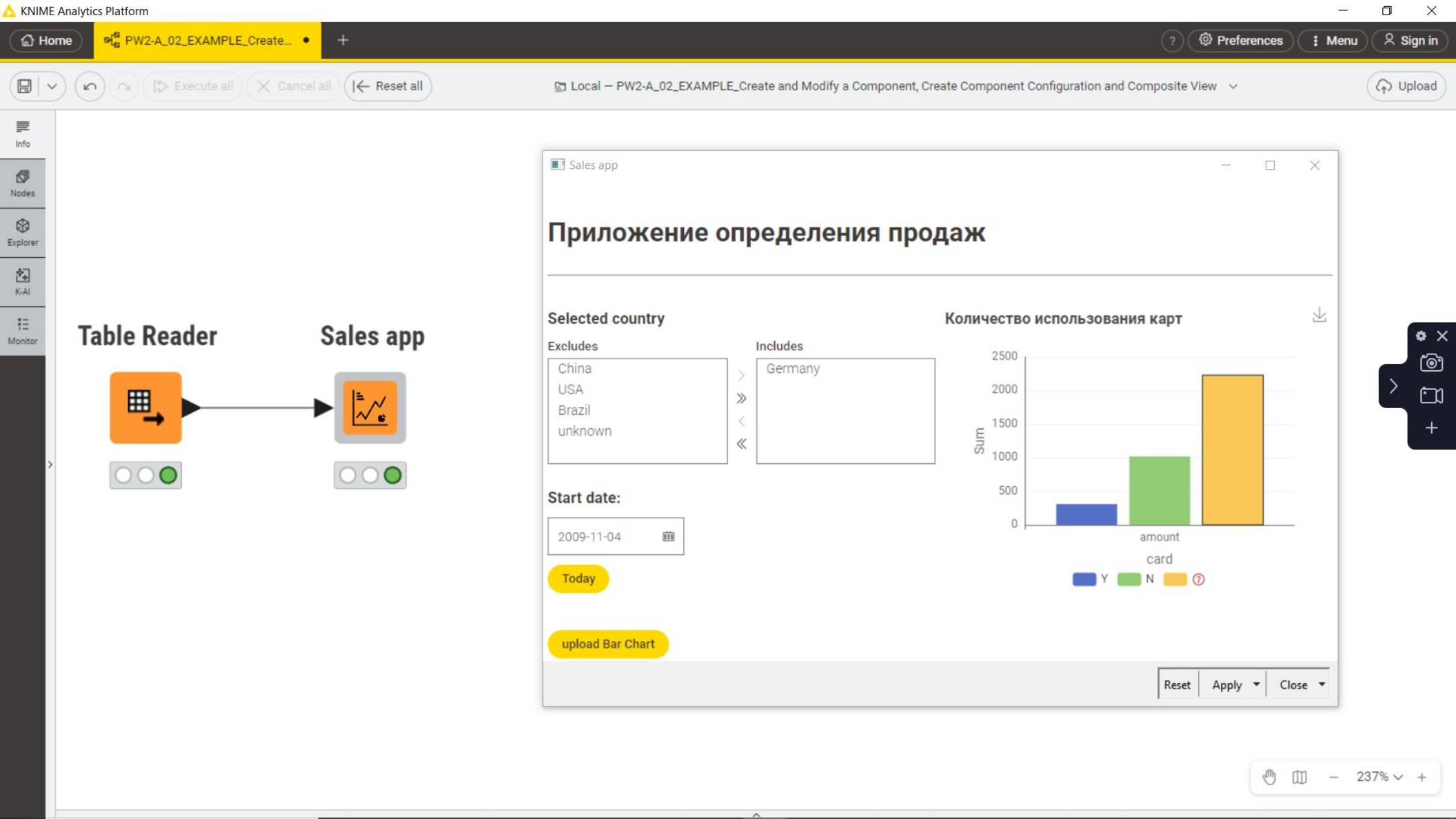The width and height of the screenshot is (1456, 819).
Task: Start screen recording with the video camera icon
Action: pos(1431,394)
